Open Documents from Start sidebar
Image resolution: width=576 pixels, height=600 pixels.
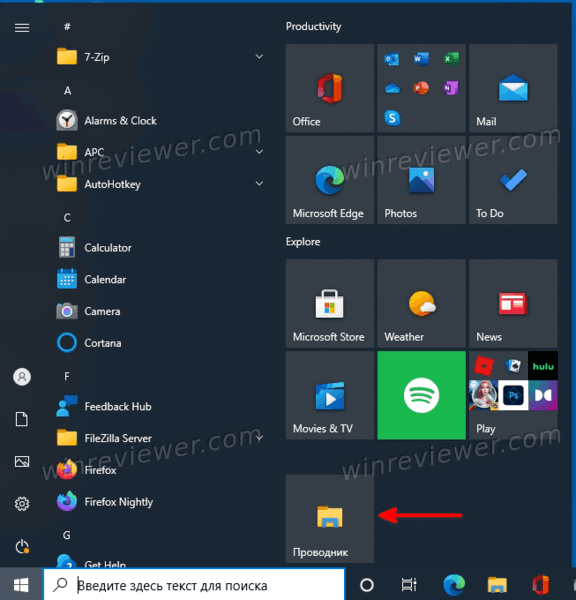(22, 419)
